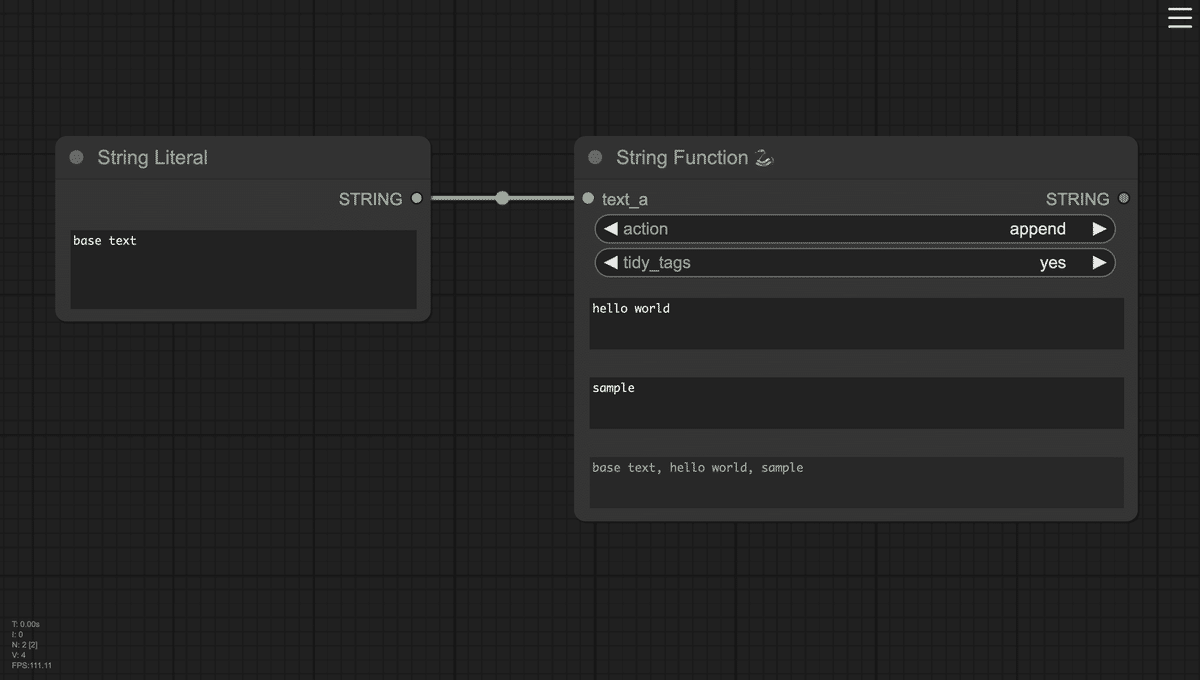
Task: Toggle tidy_tags using its left arrow
Action: pyautogui.click(x=611, y=263)
